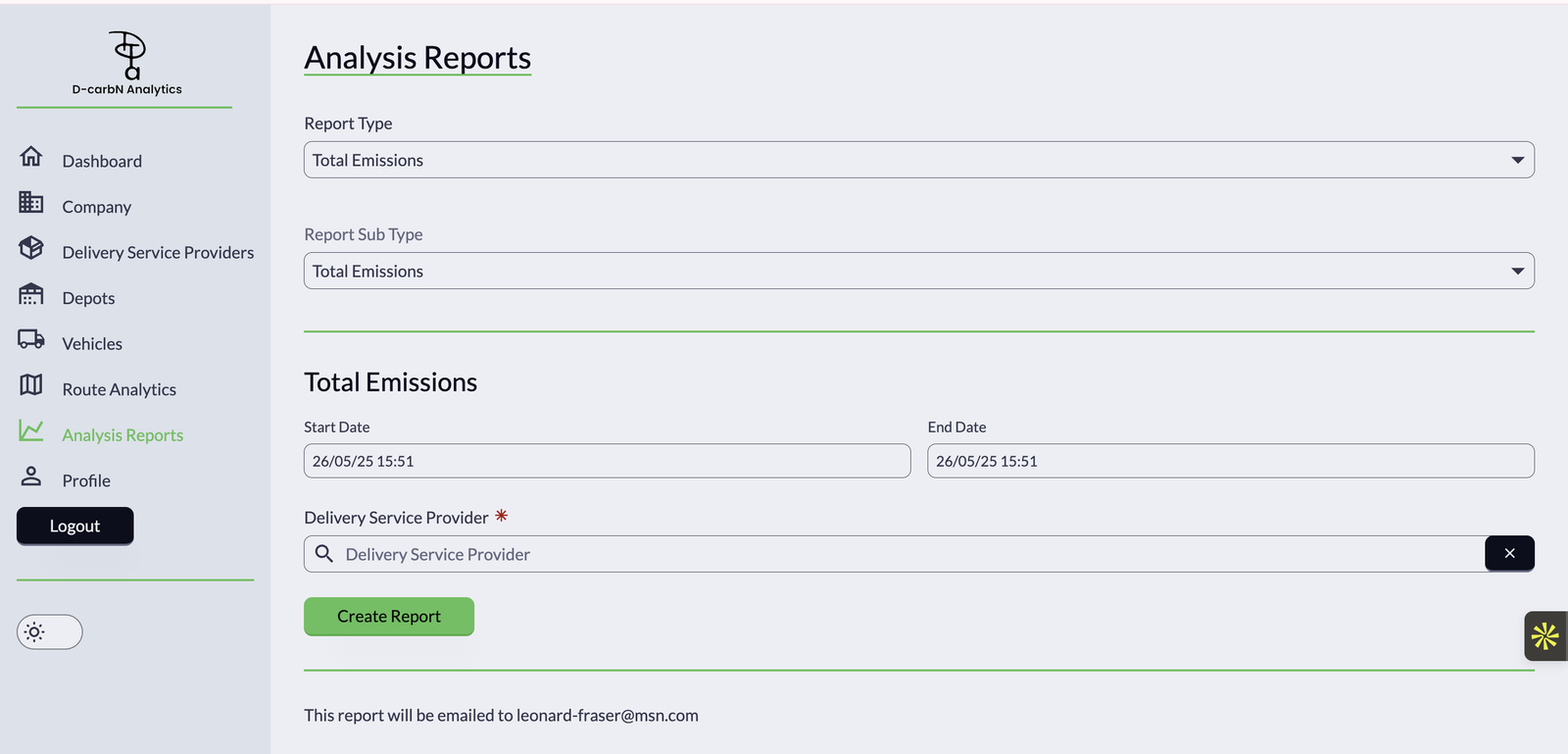The width and height of the screenshot is (1568, 754).
Task: Open the Report Sub Type dropdown
Action: 919,271
